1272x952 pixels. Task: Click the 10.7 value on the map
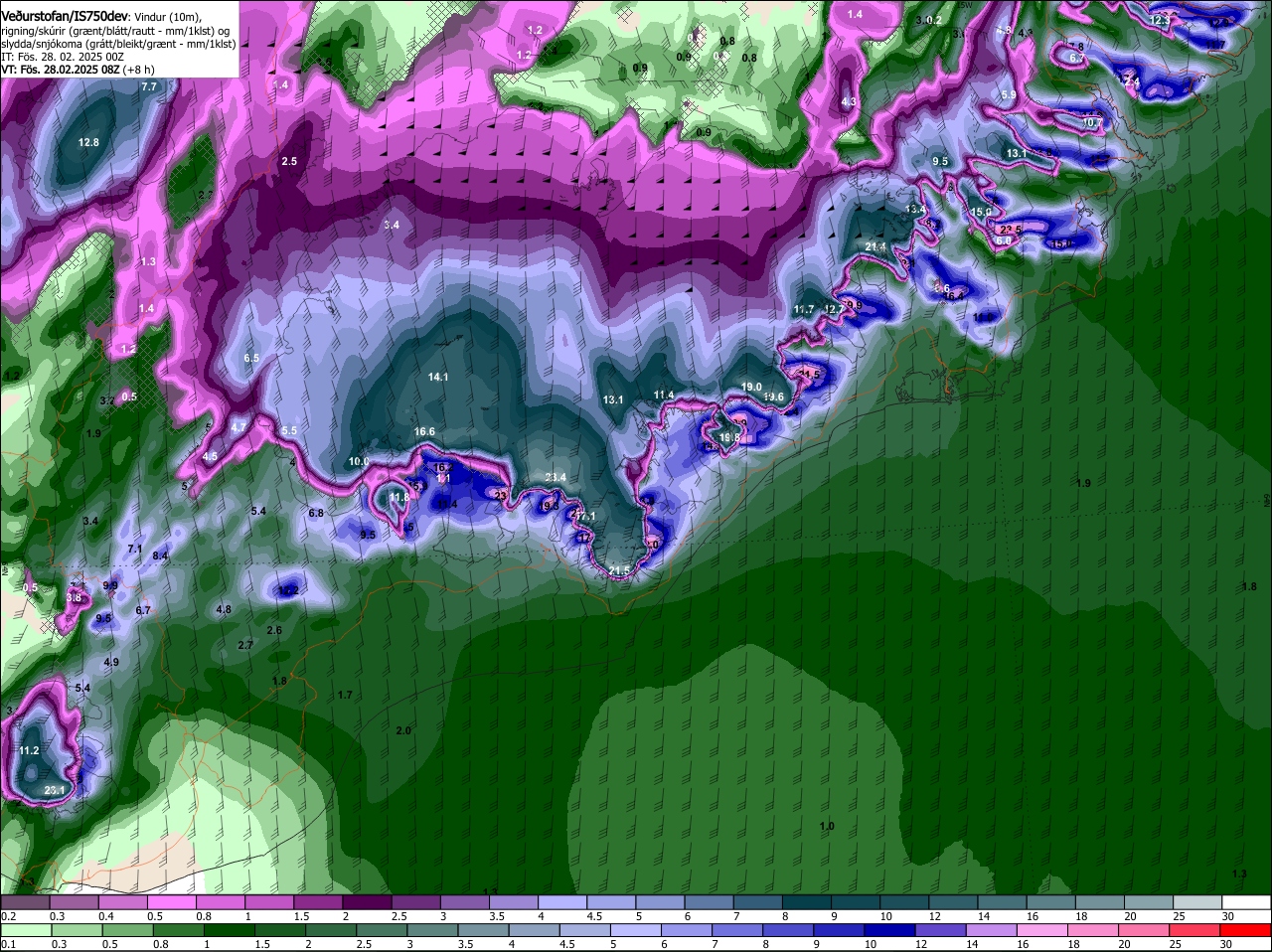point(1091,123)
